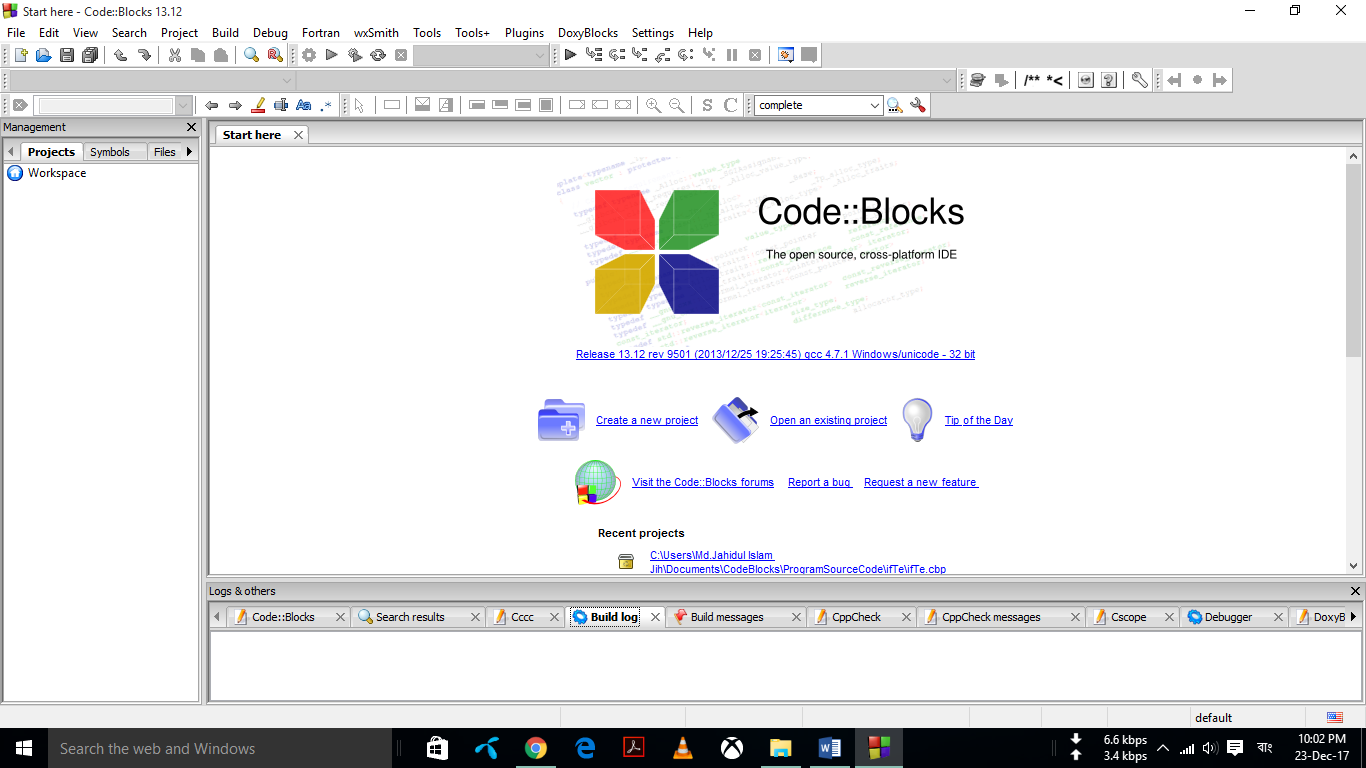Click the New file toolbar icon
1366x768 pixels.
20,55
